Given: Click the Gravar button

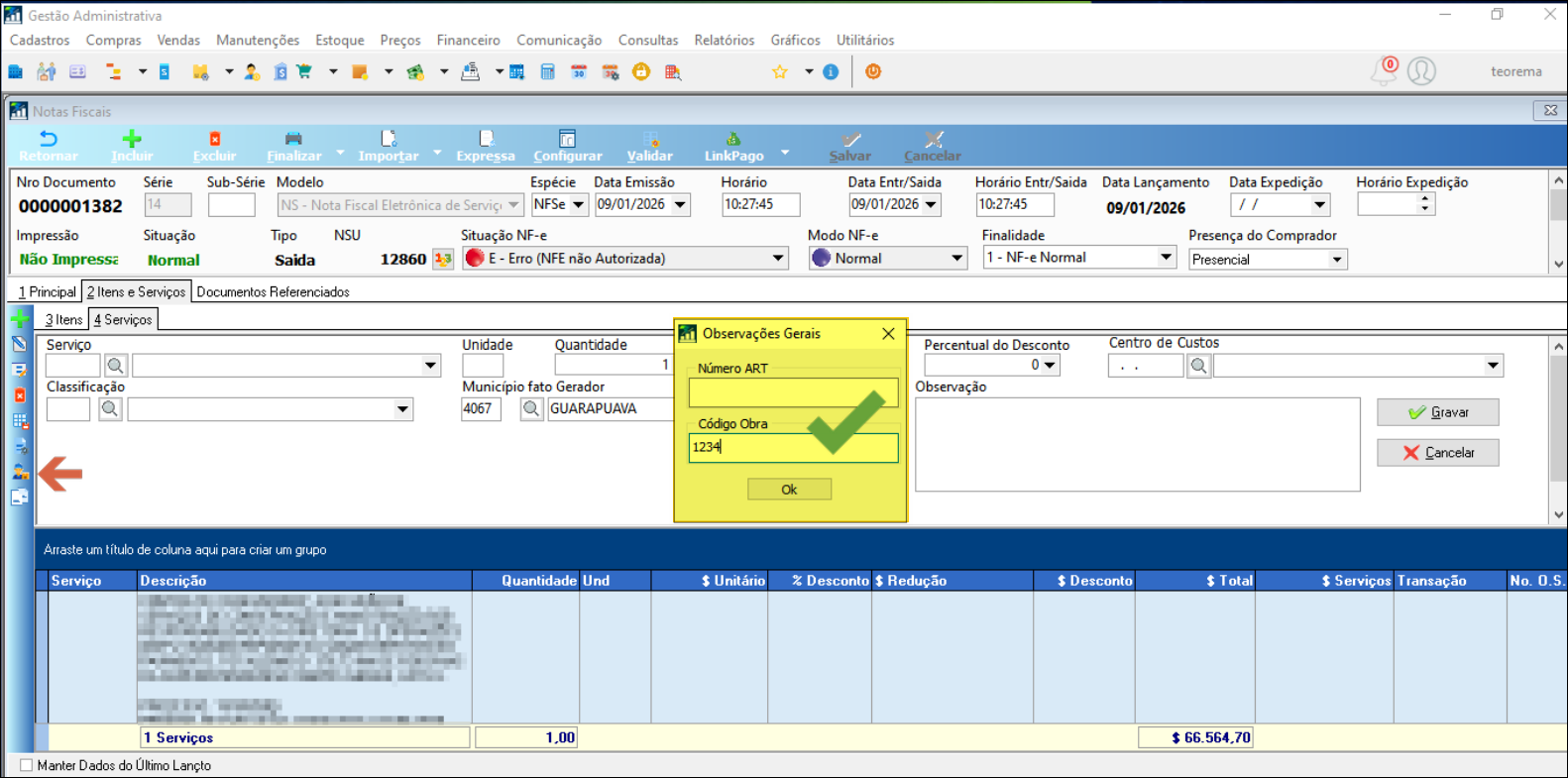Looking at the screenshot, I should click(x=1437, y=412).
